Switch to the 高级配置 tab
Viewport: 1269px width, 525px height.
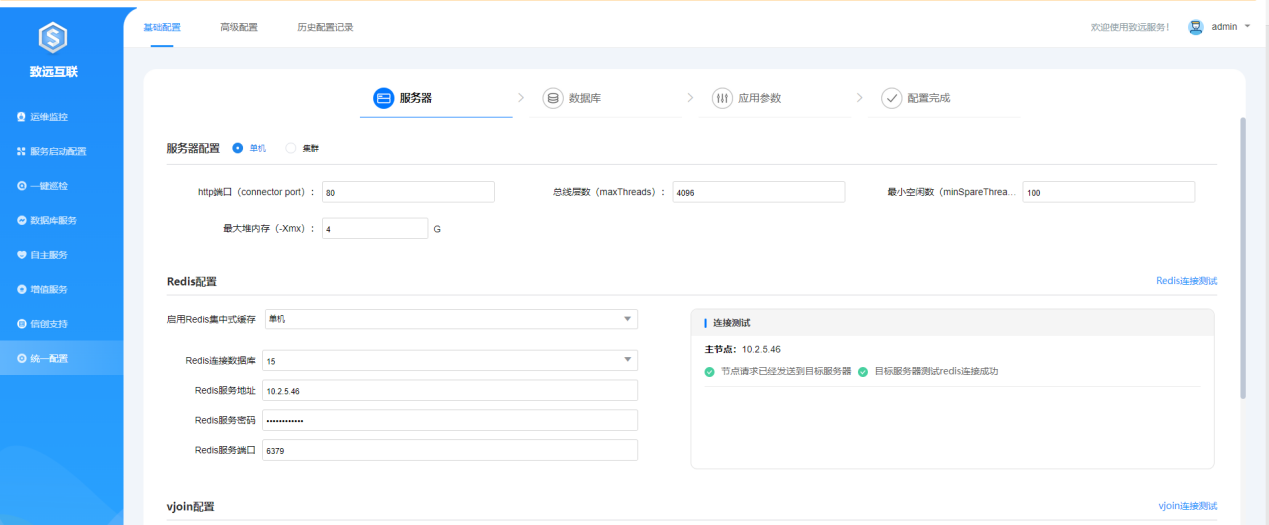pos(238,27)
